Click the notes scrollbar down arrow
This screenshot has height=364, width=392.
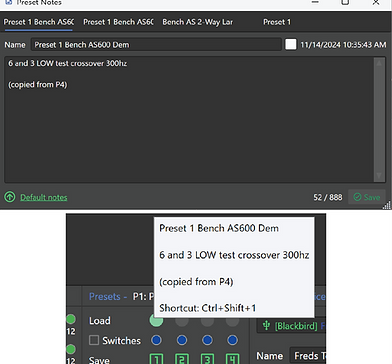[379, 176]
